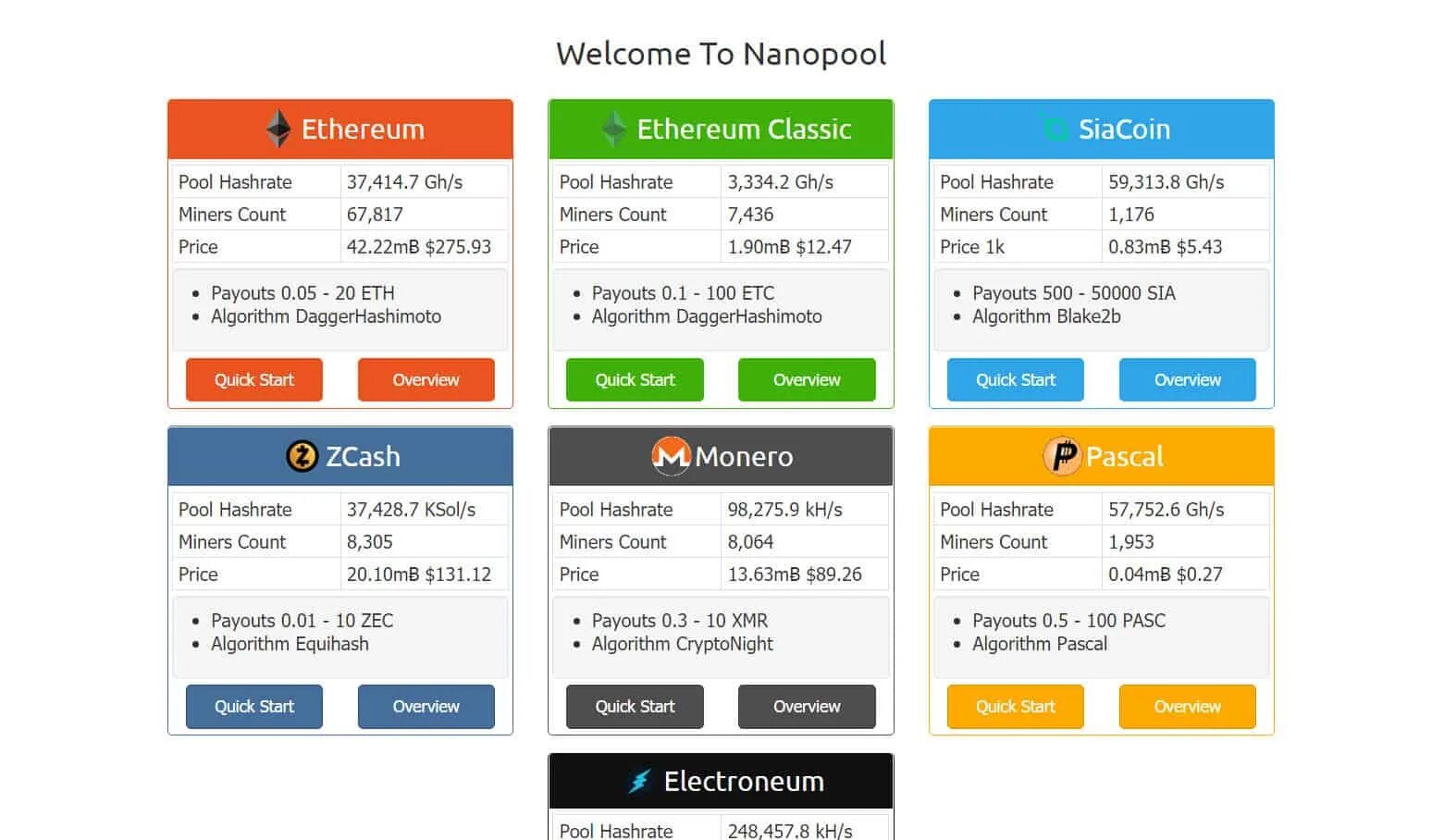Click the ZCash coin logo icon
Viewport: 1432px width, 840px height.
click(302, 456)
